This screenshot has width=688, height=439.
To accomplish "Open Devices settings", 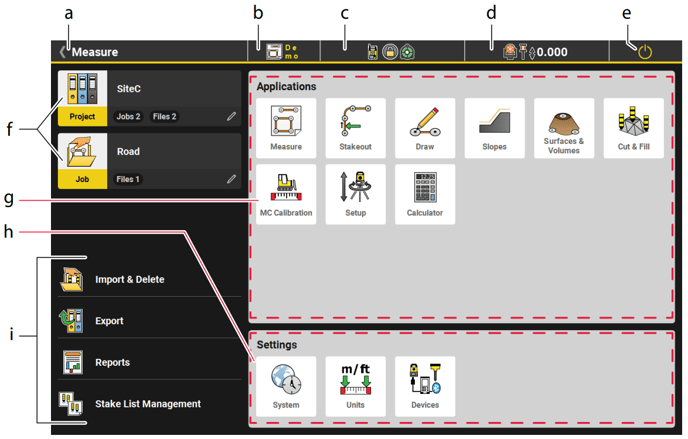I will tap(425, 386).
